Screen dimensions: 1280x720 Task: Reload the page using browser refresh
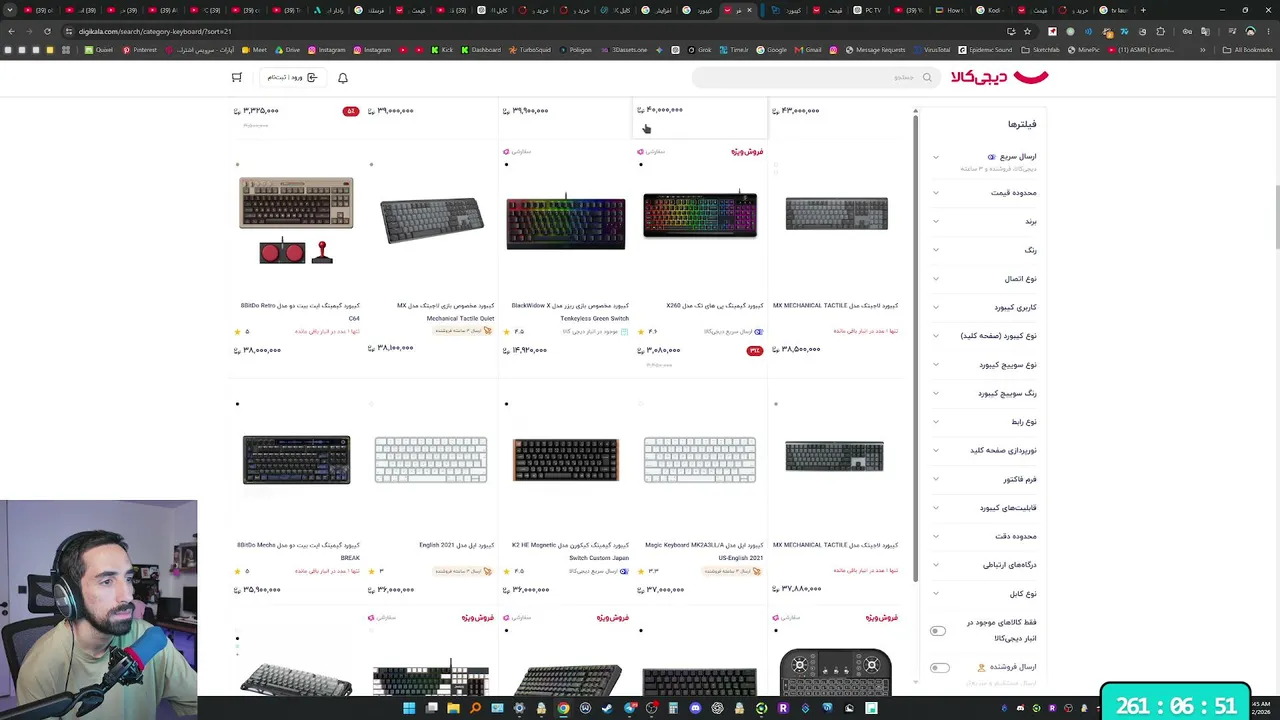click(x=48, y=31)
